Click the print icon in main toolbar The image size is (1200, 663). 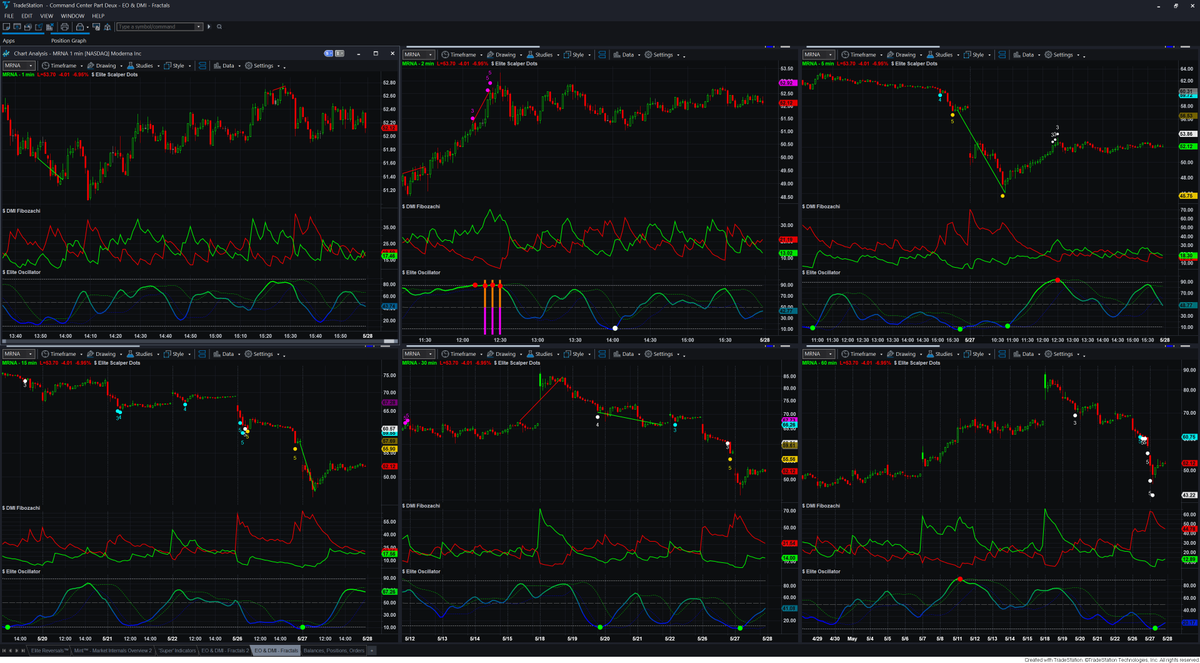coord(65,27)
